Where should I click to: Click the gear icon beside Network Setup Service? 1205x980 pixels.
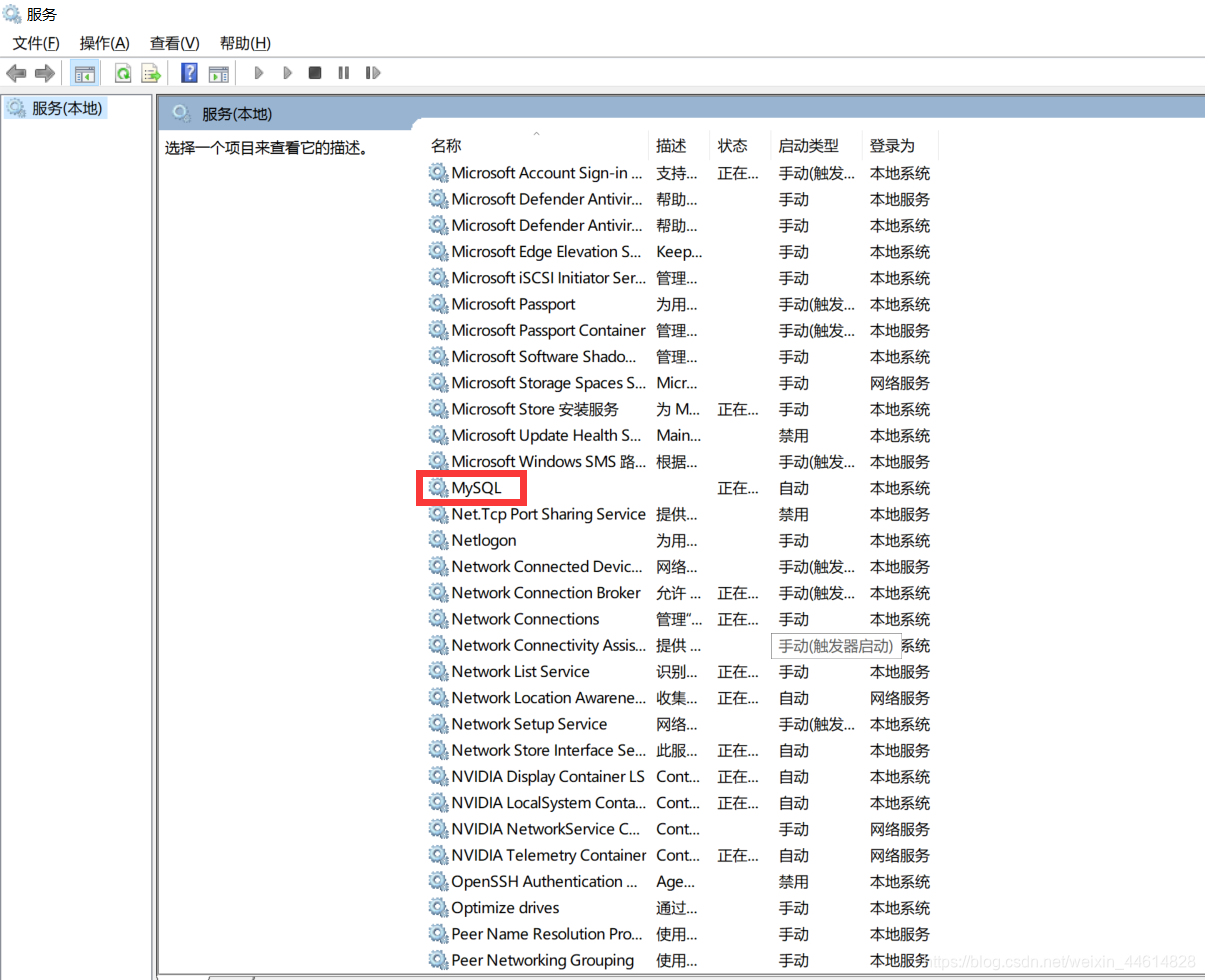click(438, 724)
